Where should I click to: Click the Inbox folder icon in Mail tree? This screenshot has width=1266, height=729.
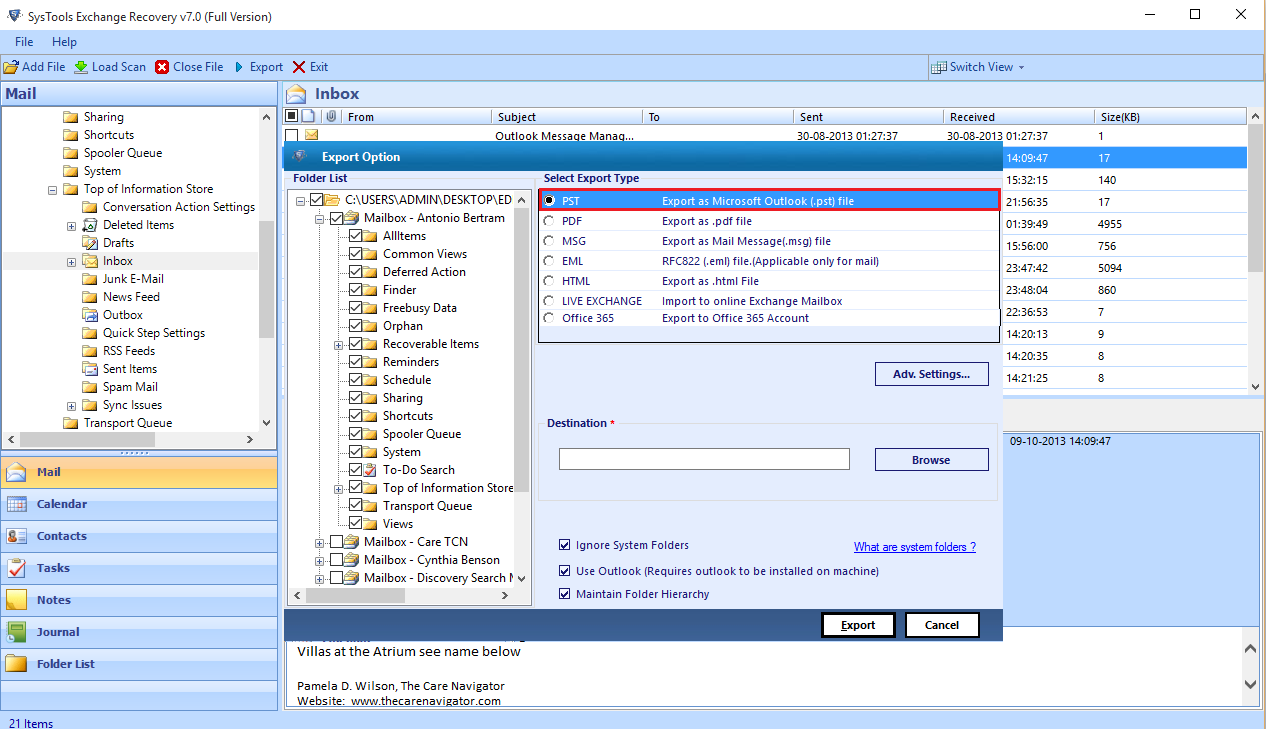pyautogui.click(x=91, y=261)
